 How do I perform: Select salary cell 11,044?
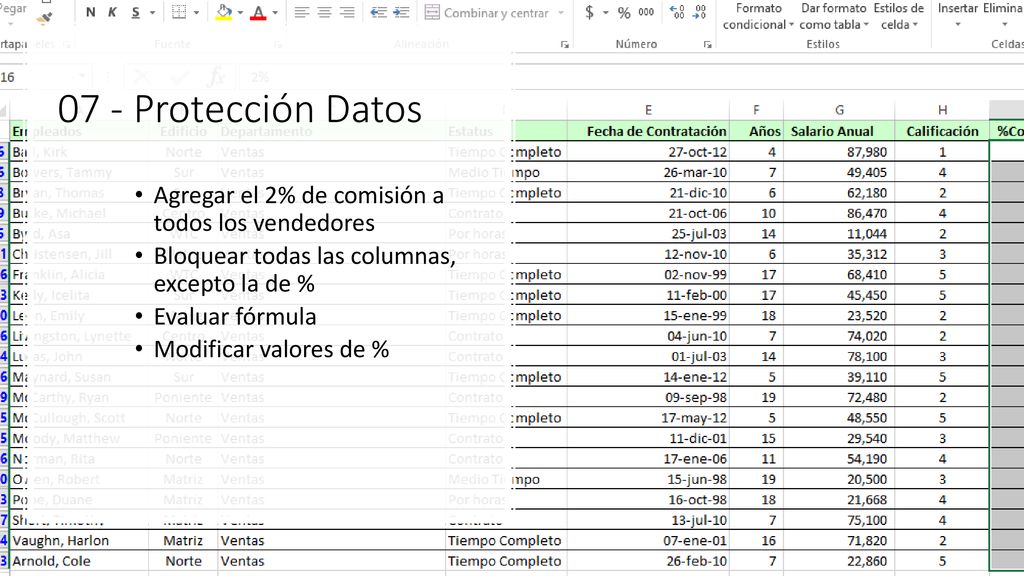coord(839,234)
